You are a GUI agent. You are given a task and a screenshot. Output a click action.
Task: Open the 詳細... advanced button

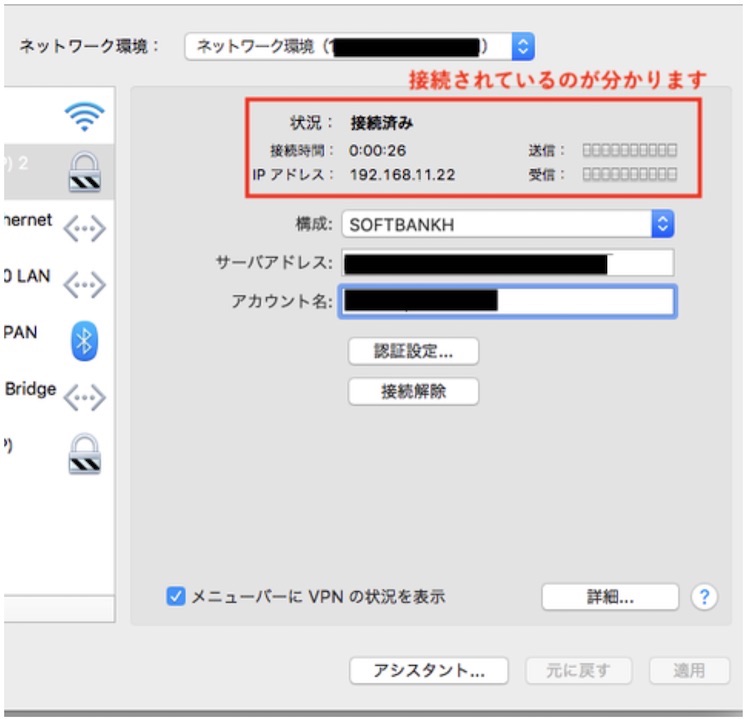click(x=610, y=597)
